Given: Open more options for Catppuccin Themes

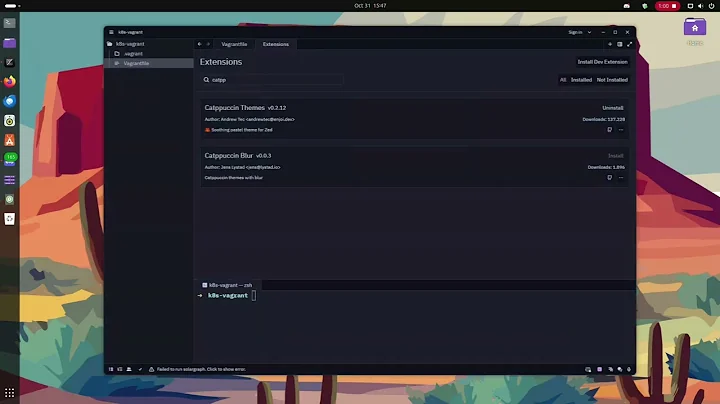Looking at the screenshot, I should [x=621, y=130].
